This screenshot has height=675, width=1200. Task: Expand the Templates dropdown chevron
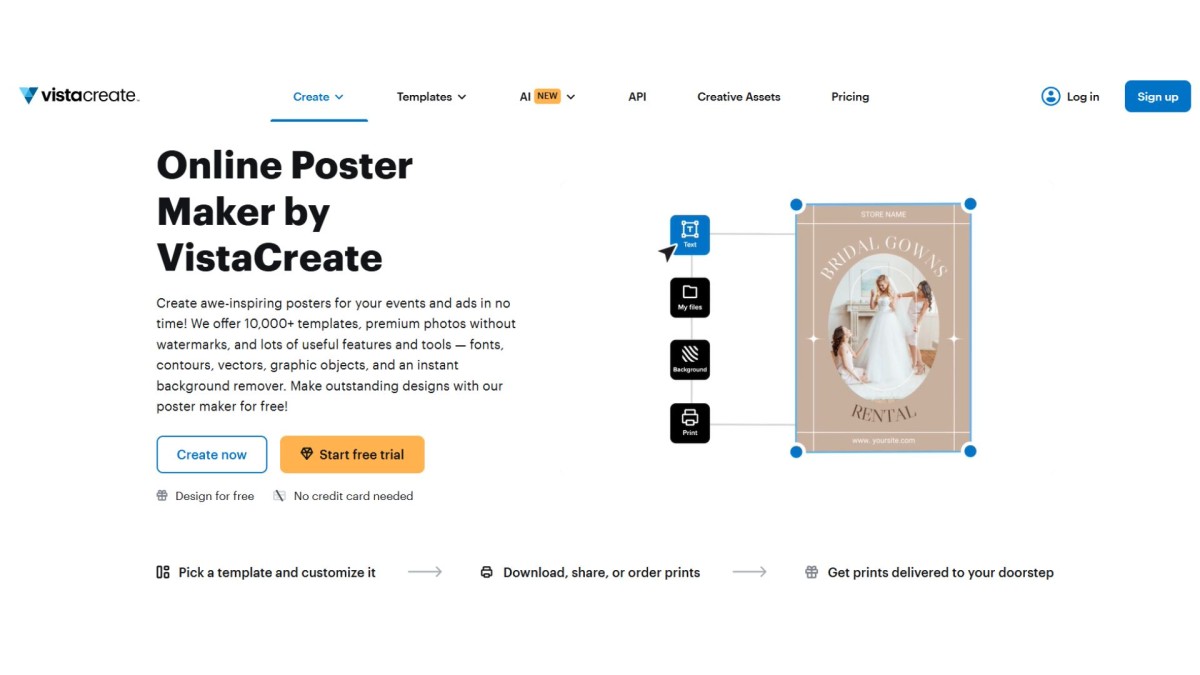pyautogui.click(x=462, y=97)
